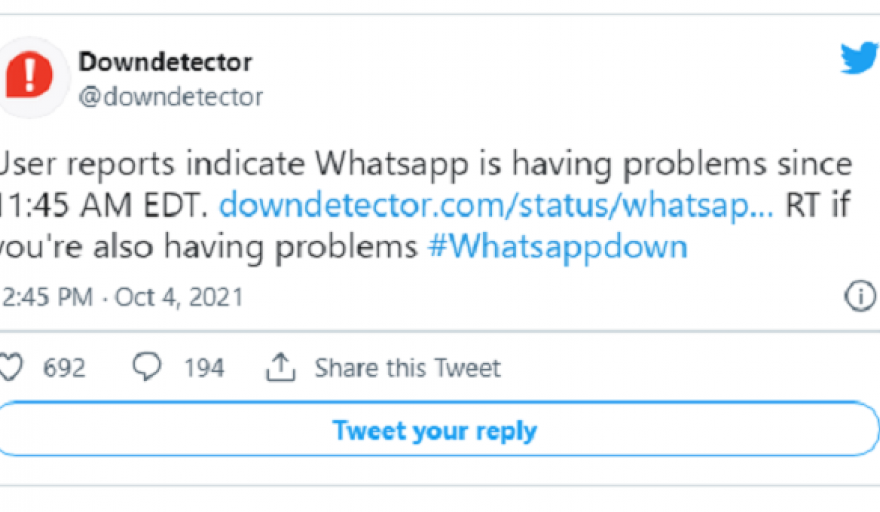Screen dimensions: 880x512
Task: Click the RT if text in tweet
Action: tap(818, 205)
